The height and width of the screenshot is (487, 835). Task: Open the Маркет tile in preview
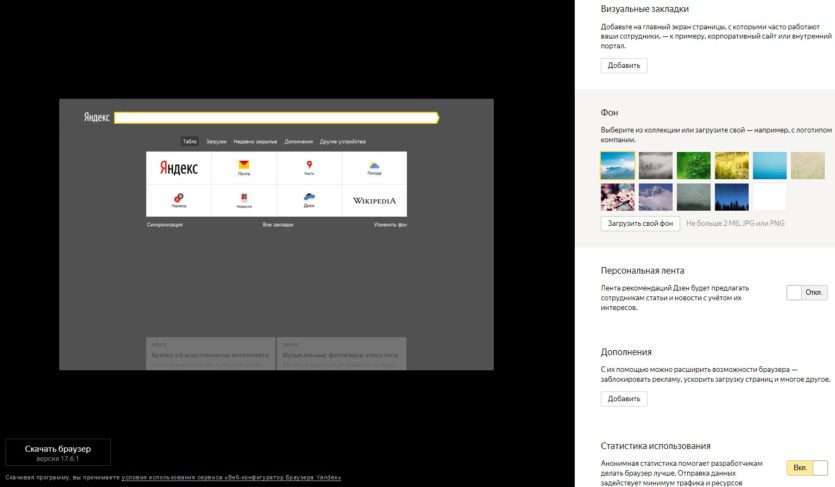pyautogui.click(x=179, y=201)
